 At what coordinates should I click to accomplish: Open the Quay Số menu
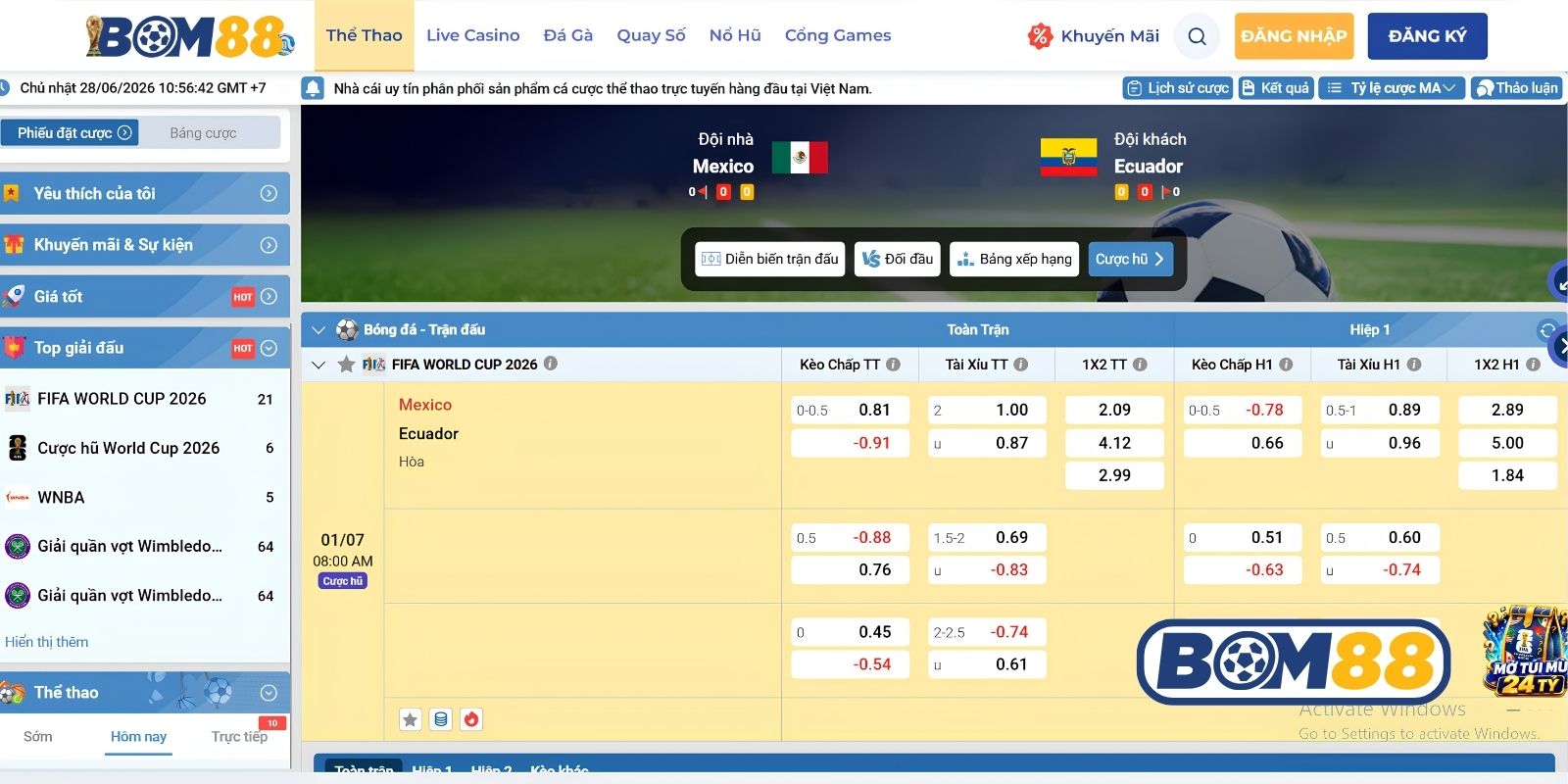[651, 35]
